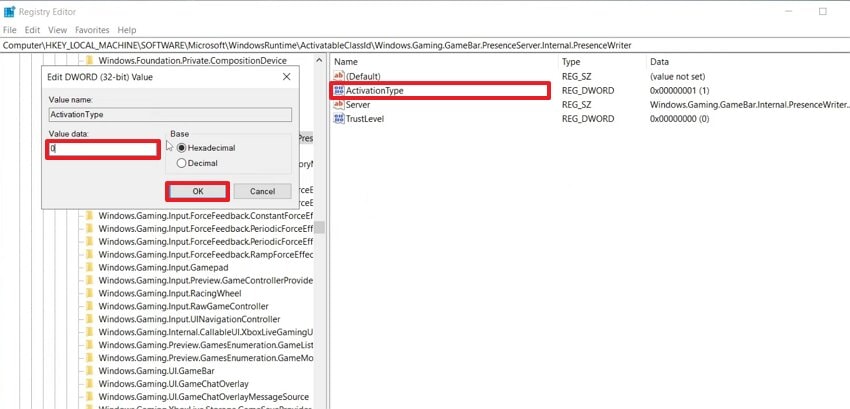
Task: Click folder icon of GamesEnumeration.GameList key
Action: pos(89,345)
